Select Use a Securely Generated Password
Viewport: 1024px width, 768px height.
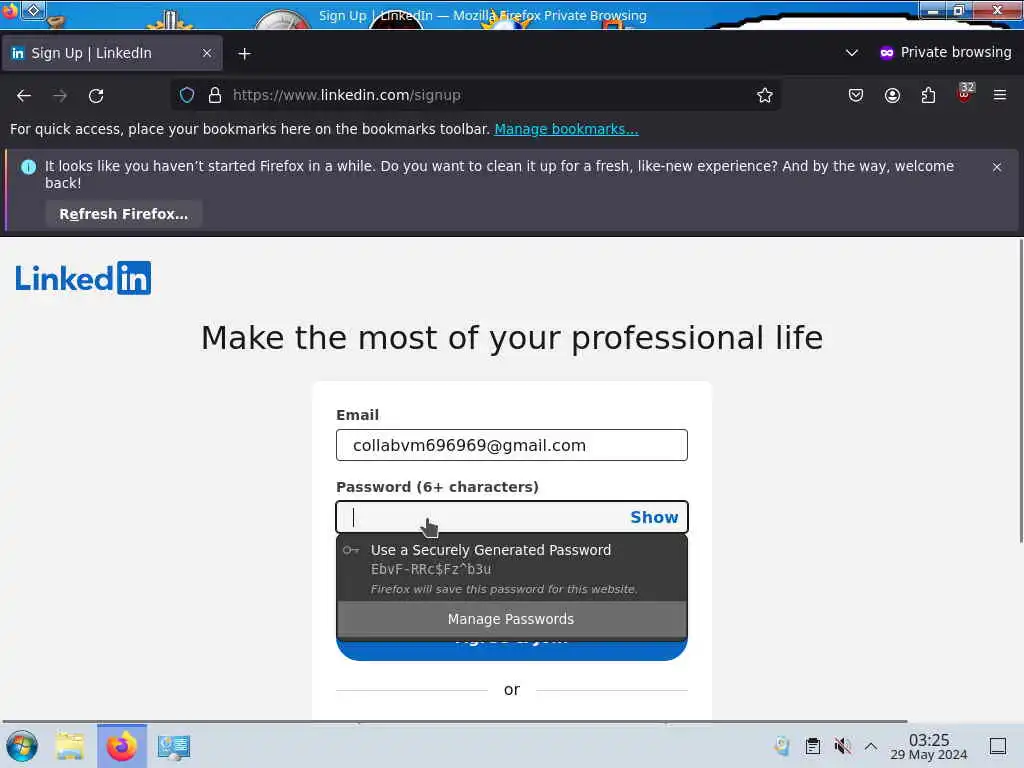point(511,568)
